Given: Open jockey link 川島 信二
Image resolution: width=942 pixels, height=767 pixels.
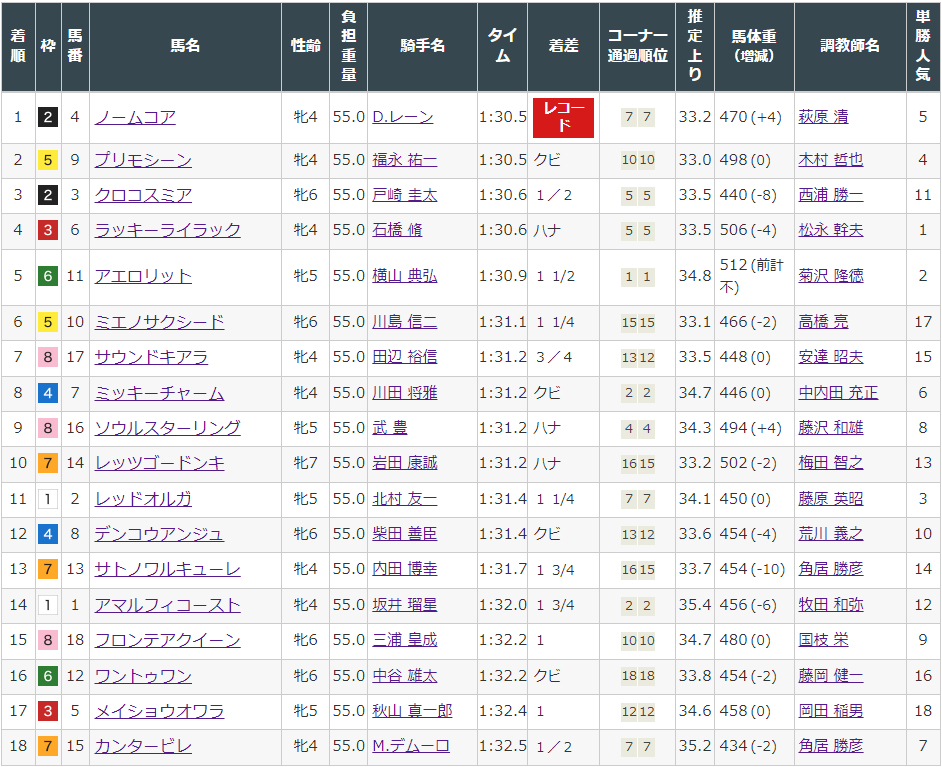Looking at the screenshot, I should (404, 322).
